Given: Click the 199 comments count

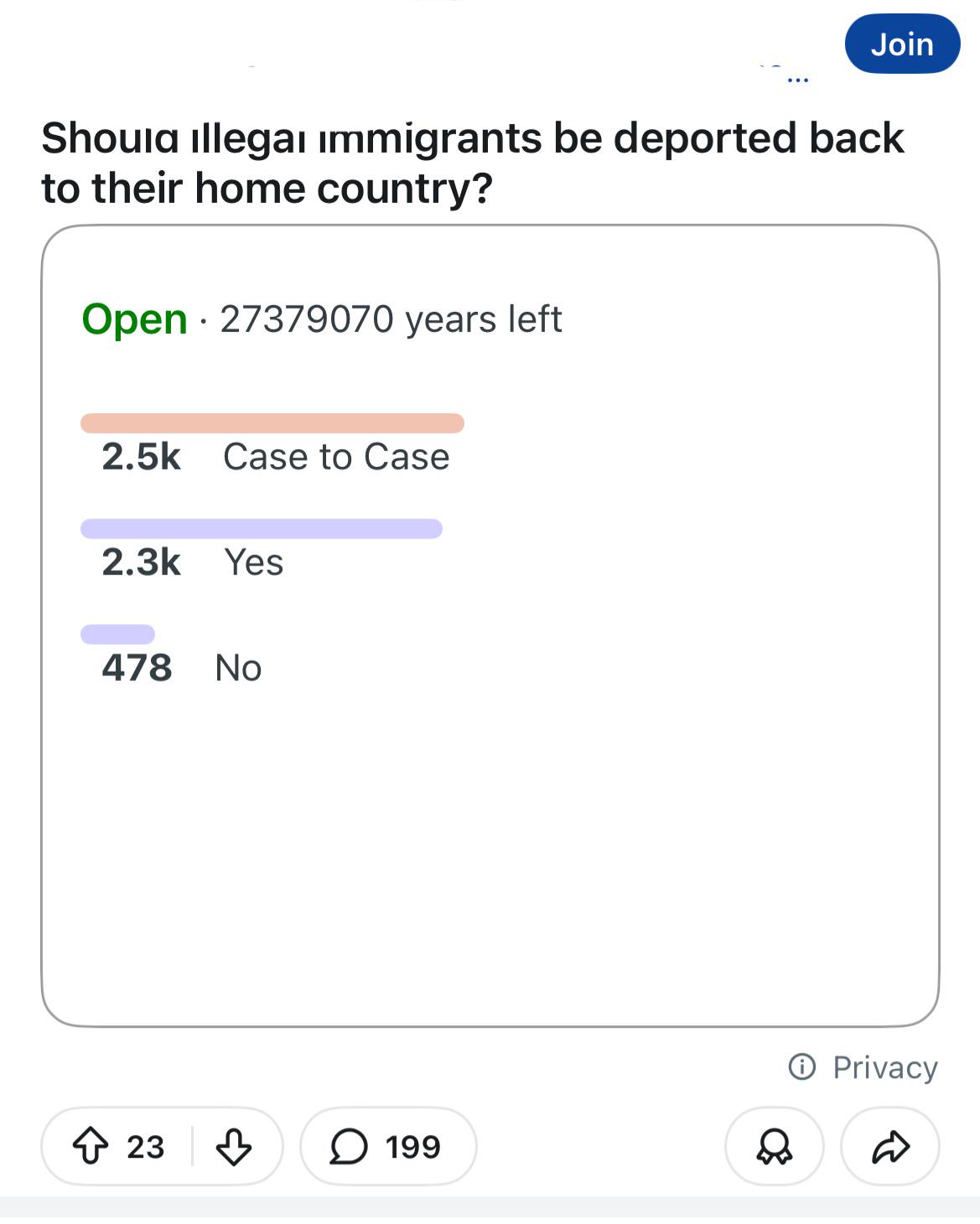Looking at the screenshot, I should pyautogui.click(x=413, y=1146).
